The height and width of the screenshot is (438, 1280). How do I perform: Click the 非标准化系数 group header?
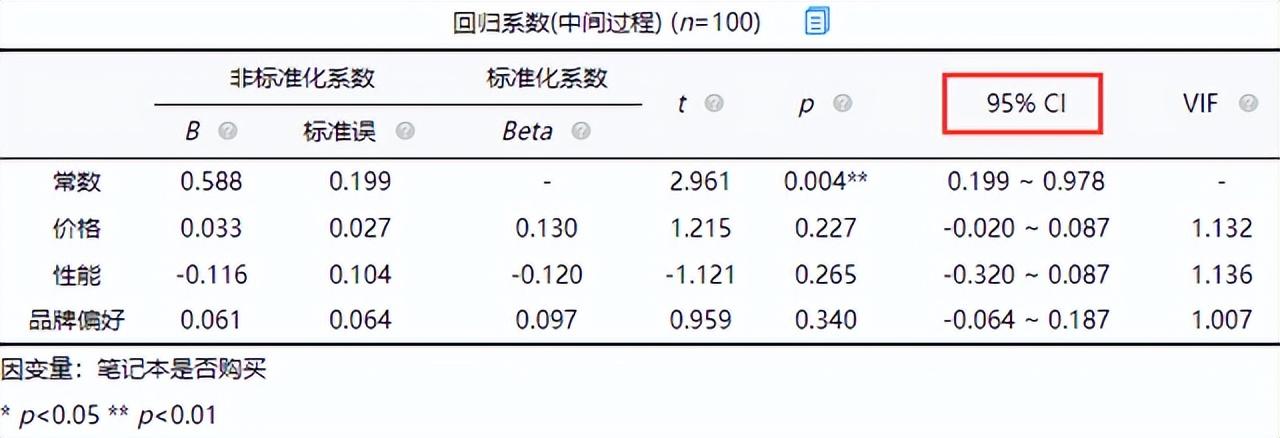pyautogui.click(x=302, y=77)
